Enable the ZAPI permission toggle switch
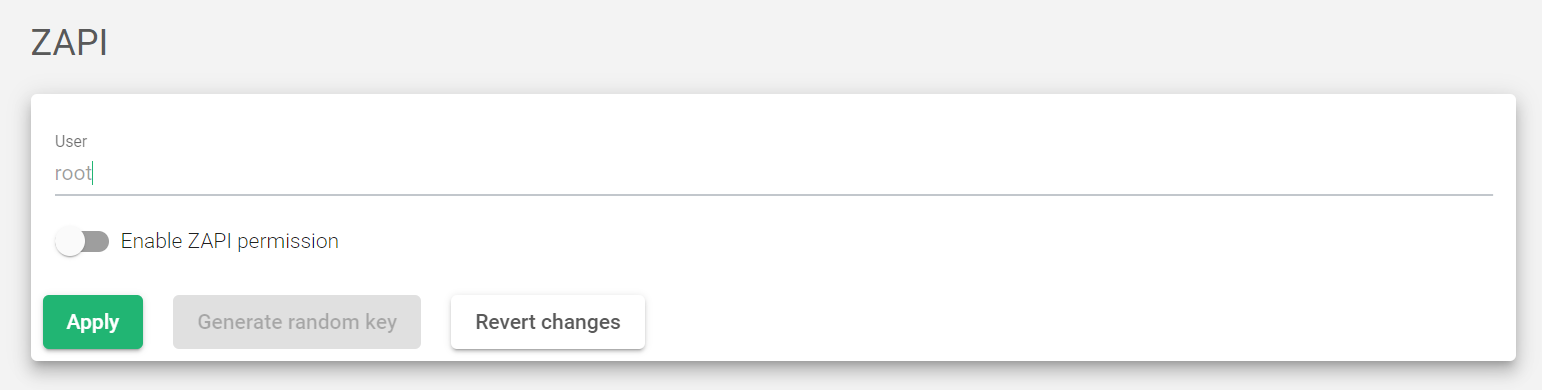Viewport: 1542px width, 390px height. pyautogui.click(x=82, y=241)
